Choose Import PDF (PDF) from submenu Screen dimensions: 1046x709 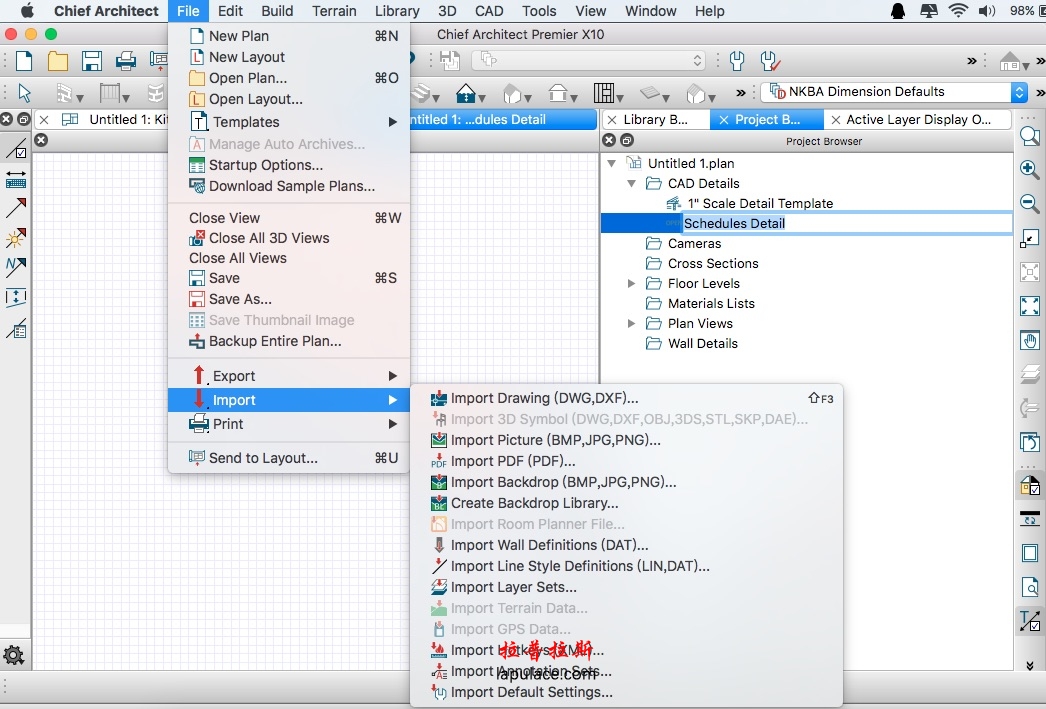click(x=512, y=461)
